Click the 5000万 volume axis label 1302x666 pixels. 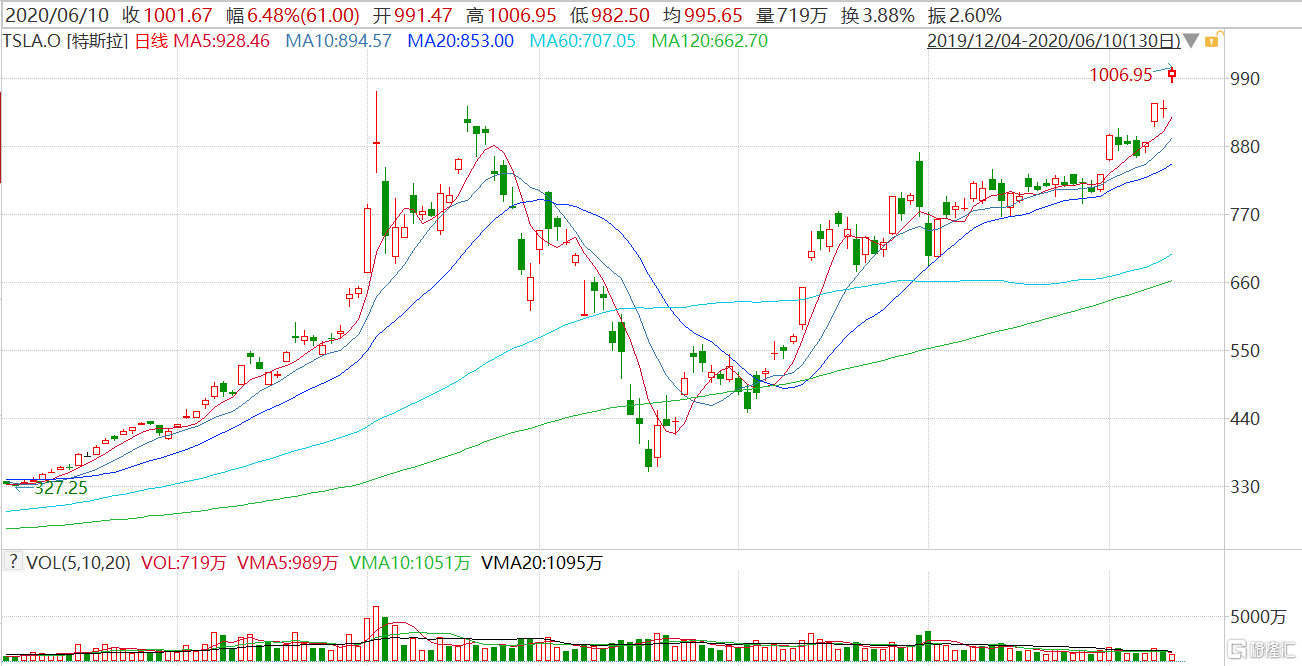pyautogui.click(x=1259, y=616)
